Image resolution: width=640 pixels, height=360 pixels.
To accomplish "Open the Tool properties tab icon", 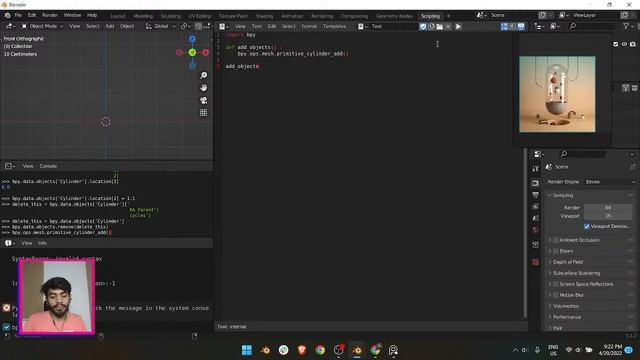I will click(x=536, y=169).
